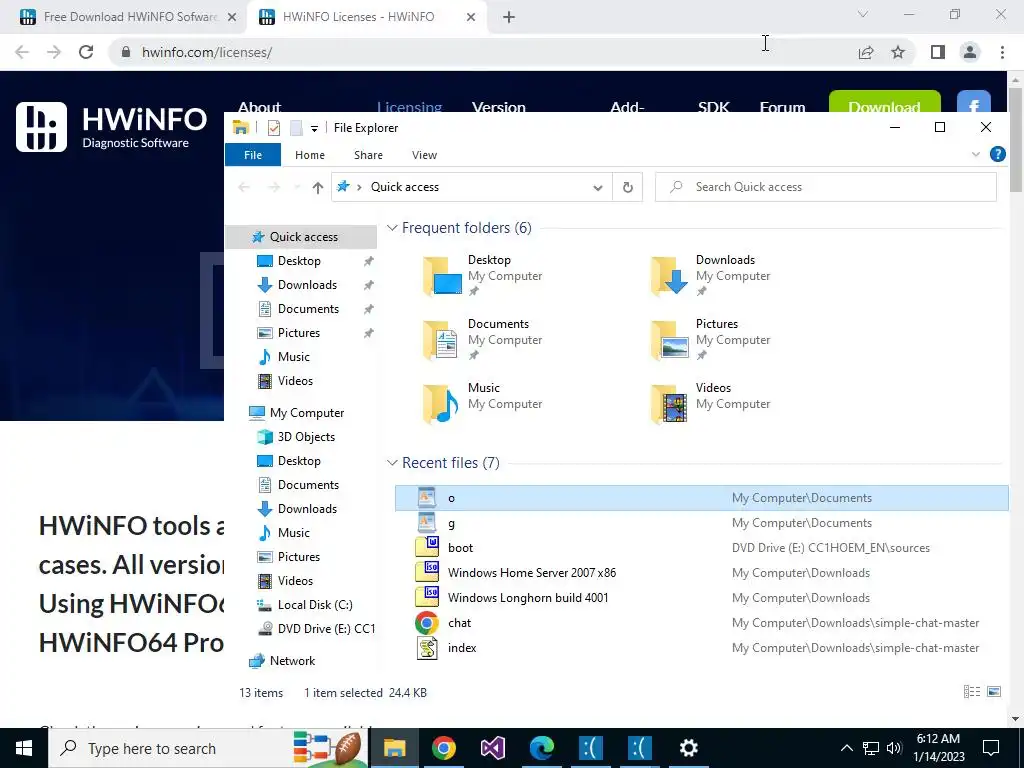Screen dimensions: 1024x768
Task: Share this page icon in Chrome
Action: tap(866, 52)
